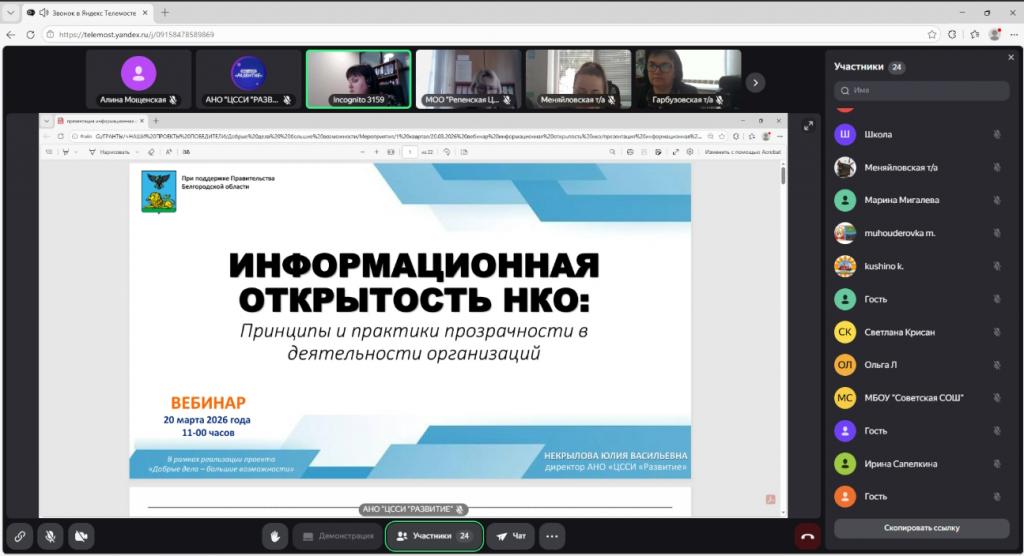
Task: Open browser settings and more menu
Action: [x=1014, y=35]
